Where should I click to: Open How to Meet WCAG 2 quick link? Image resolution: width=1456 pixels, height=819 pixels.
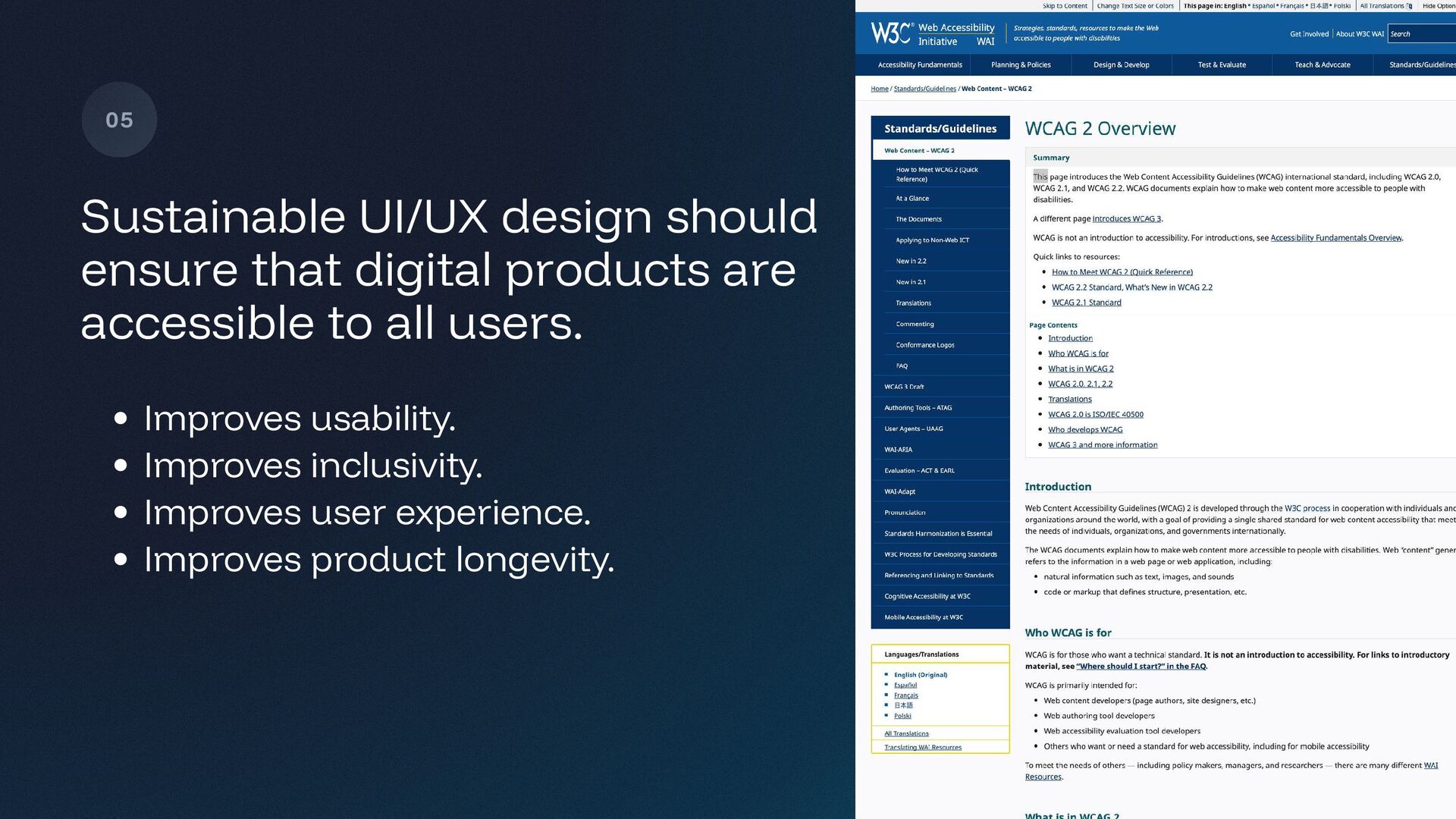(1122, 272)
